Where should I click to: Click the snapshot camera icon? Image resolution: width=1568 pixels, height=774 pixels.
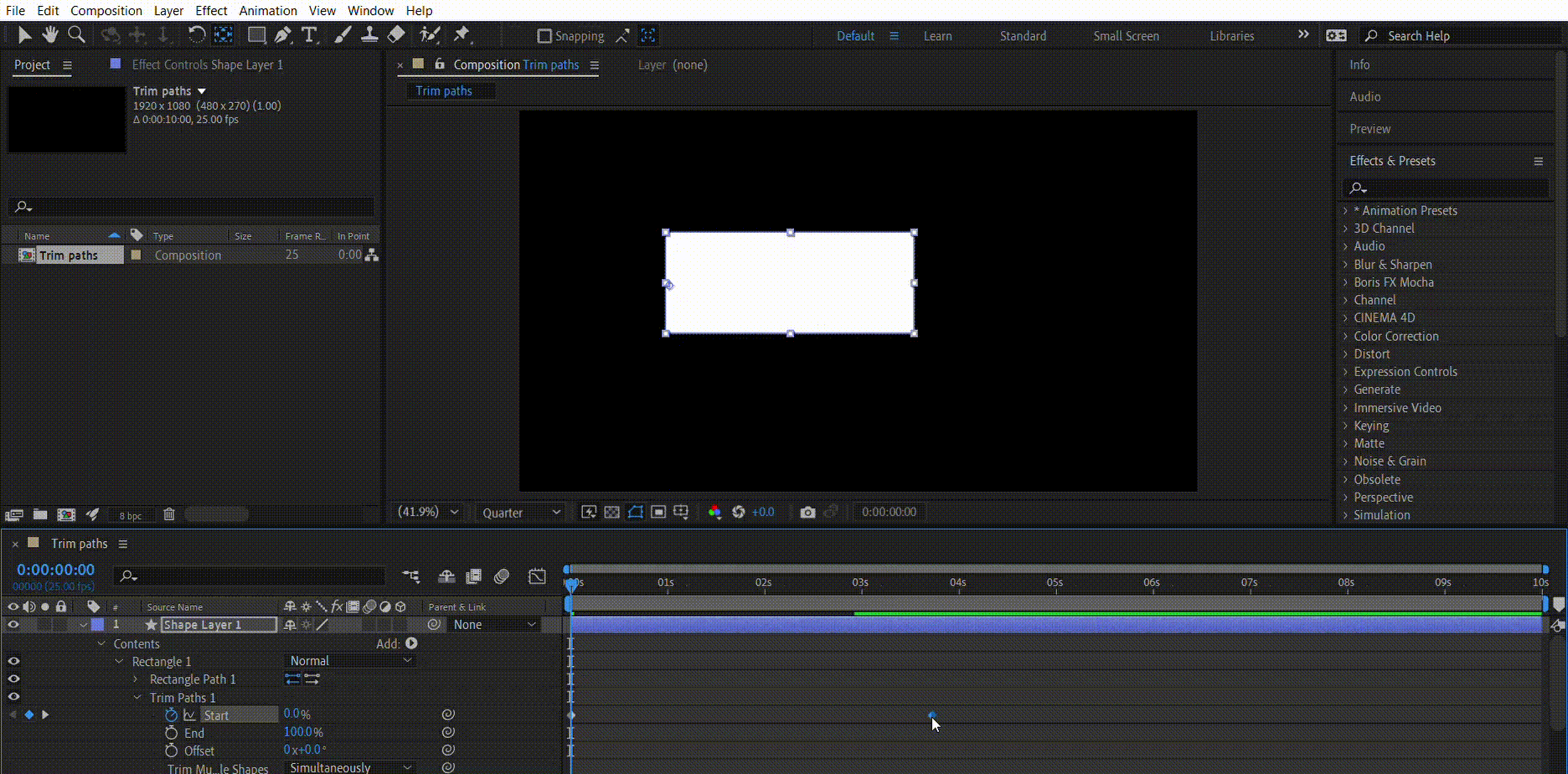pyautogui.click(x=807, y=512)
